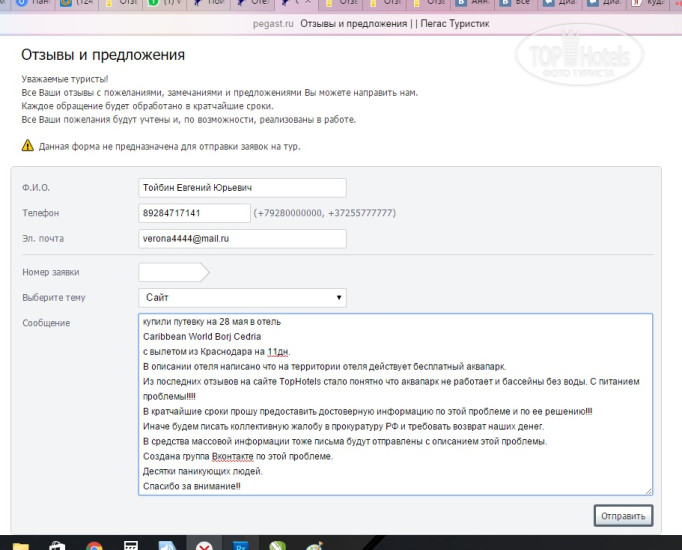Launch the Store app in the taskbar
Viewport: 682px width, 550px height.
57,545
